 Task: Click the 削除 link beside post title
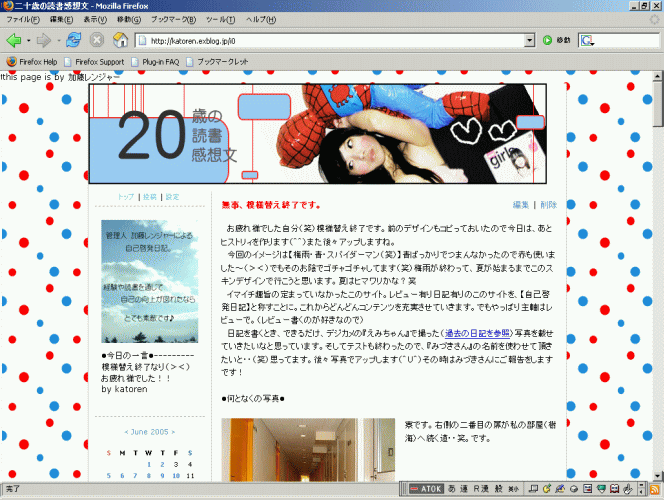point(548,205)
